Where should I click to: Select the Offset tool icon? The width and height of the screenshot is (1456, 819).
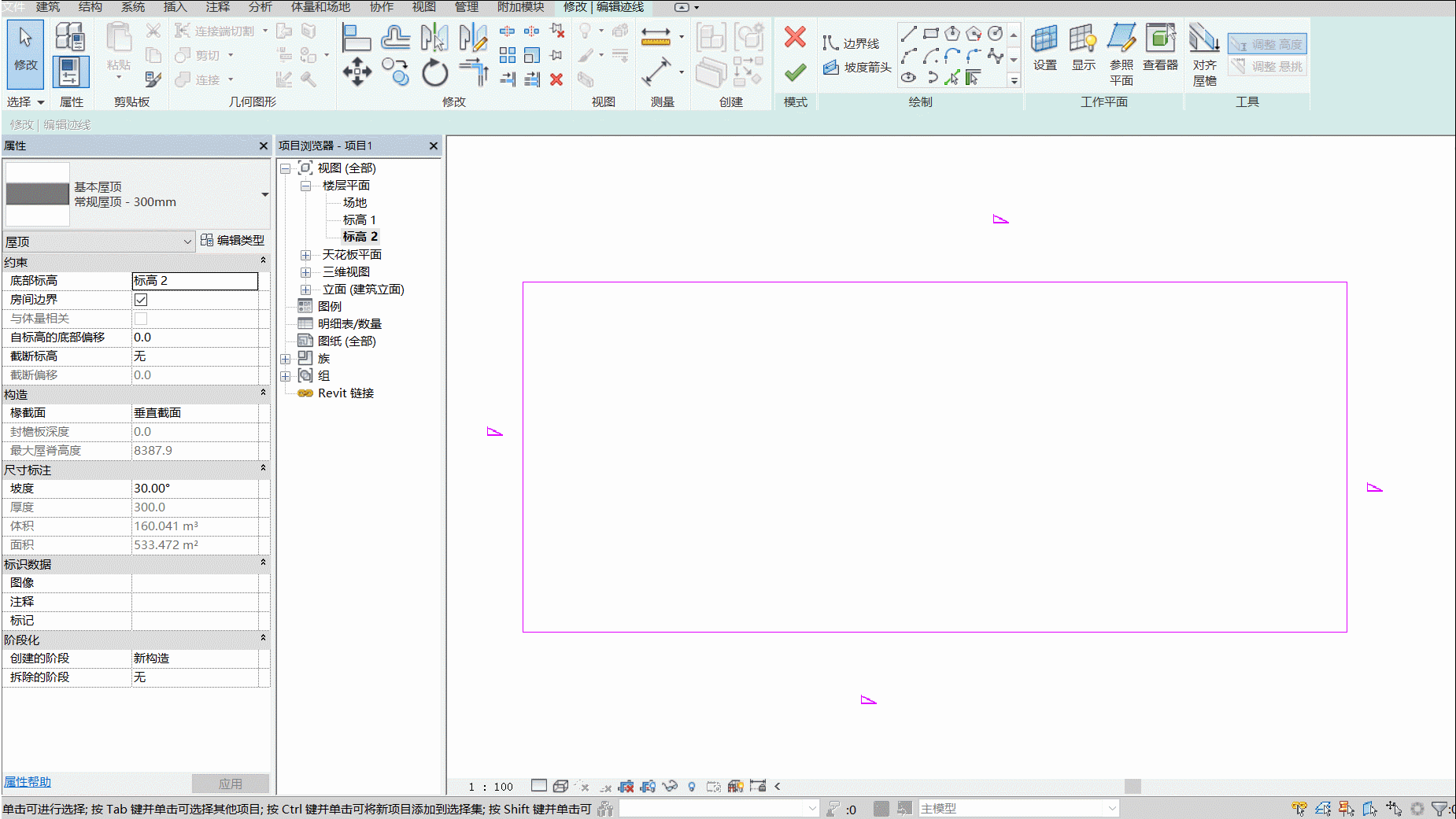click(x=395, y=37)
